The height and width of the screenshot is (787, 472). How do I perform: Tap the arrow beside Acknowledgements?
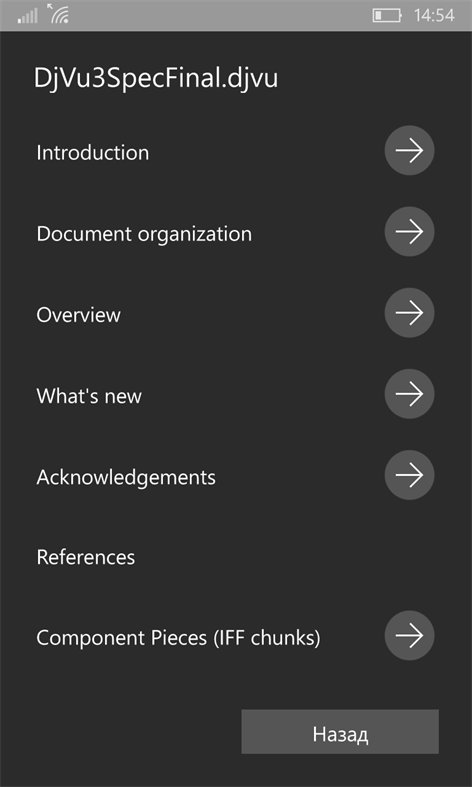tap(409, 475)
